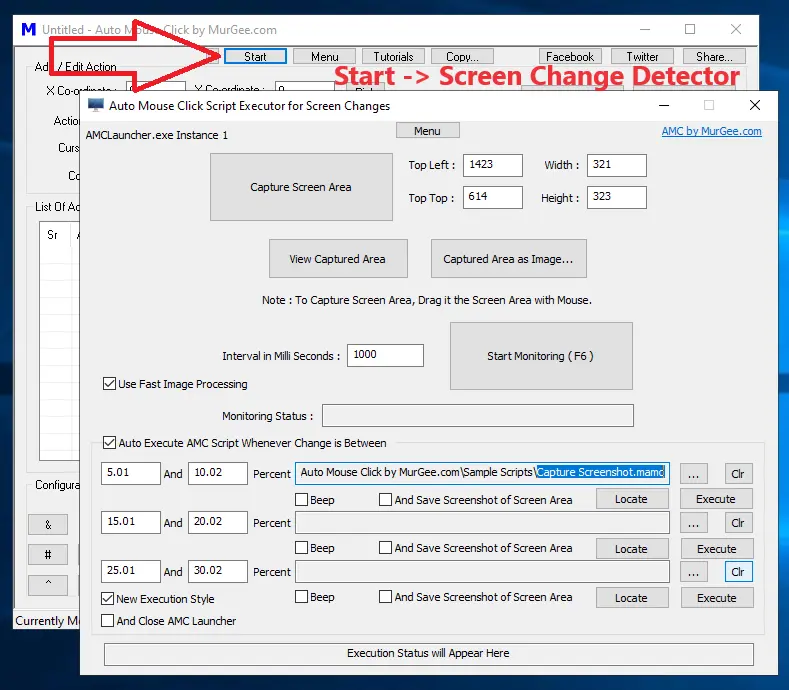The height and width of the screenshot is (690, 789).
Task: Click the script path field with Capture Screenshot.mamc
Action: (x=482, y=474)
